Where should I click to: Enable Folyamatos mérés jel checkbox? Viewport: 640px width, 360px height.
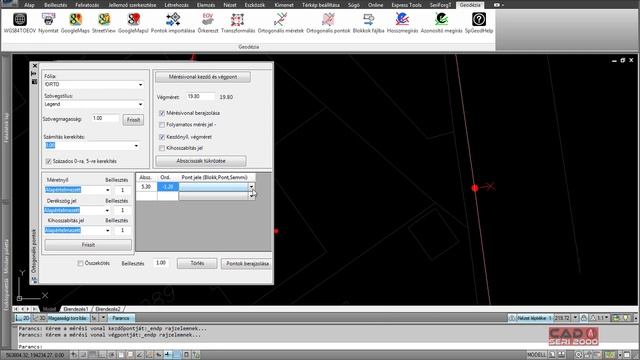pyautogui.click(x=162, y=124)
